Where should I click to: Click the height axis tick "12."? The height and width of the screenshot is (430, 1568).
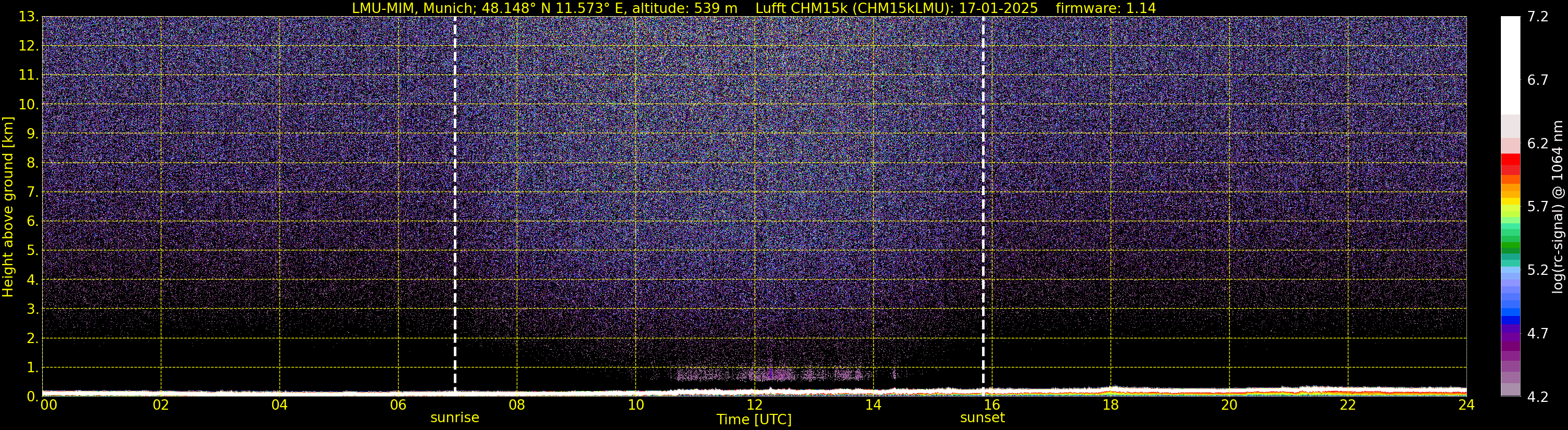29,46
